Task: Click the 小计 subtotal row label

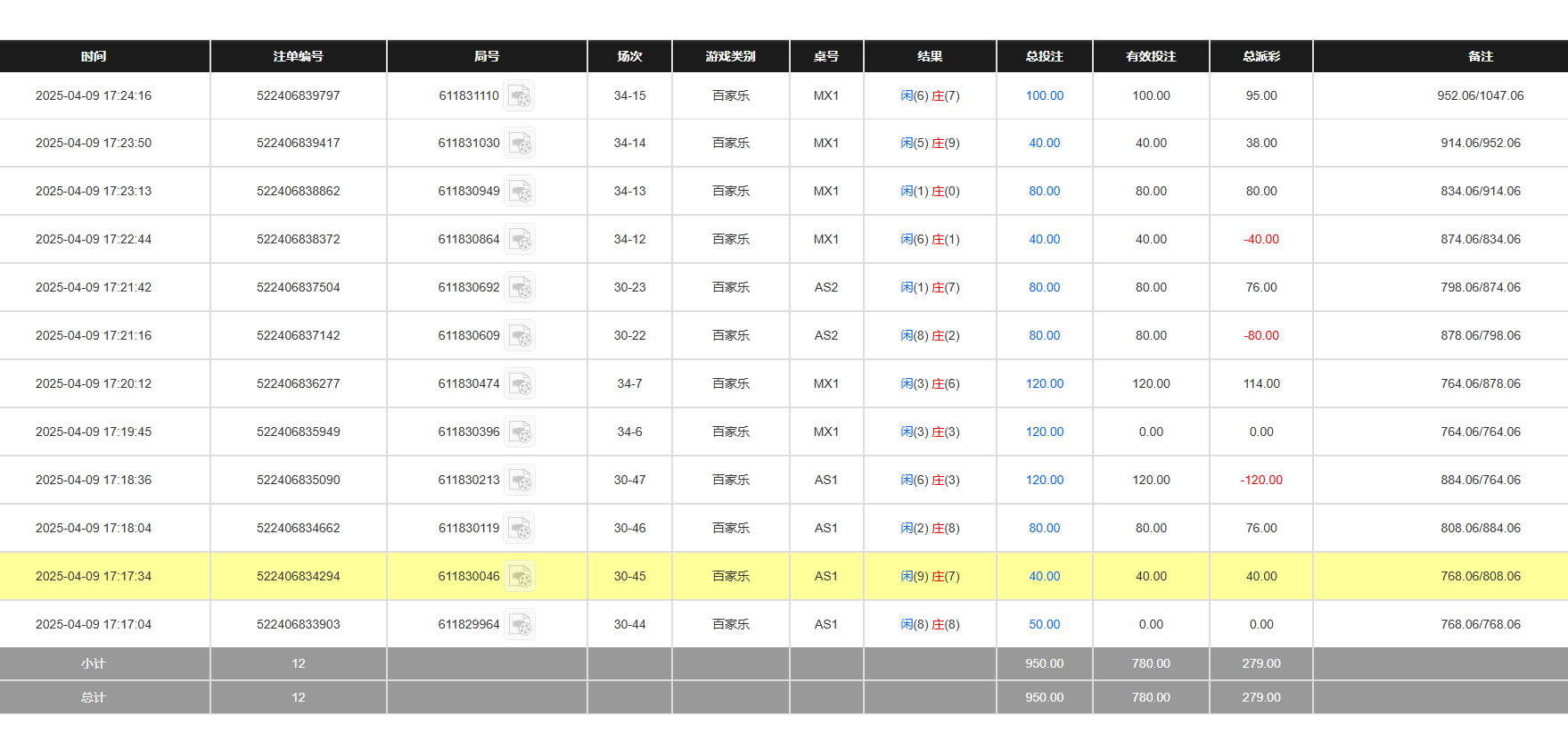Action: [x=94, y=663]
